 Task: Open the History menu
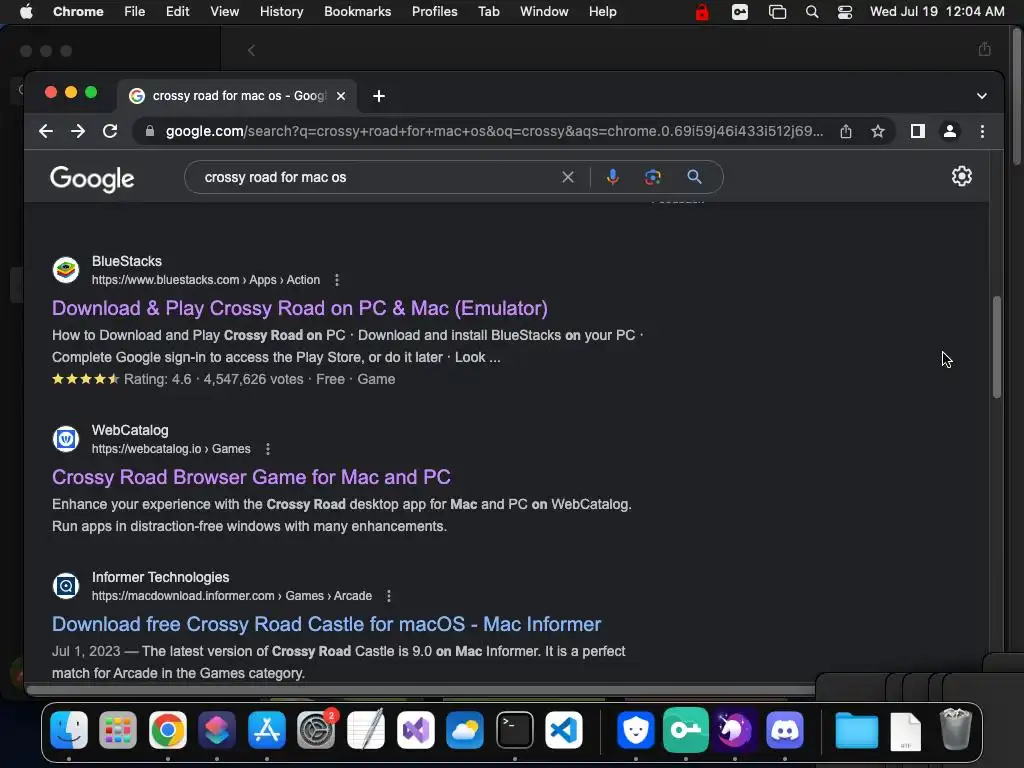[x=281, y=12]
